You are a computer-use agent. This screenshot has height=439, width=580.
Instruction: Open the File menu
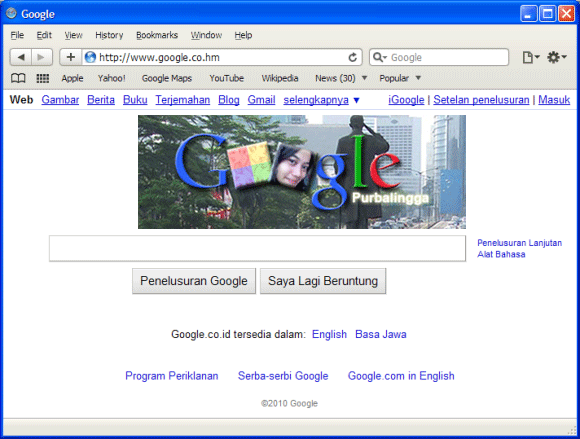[x=17, y=35]
